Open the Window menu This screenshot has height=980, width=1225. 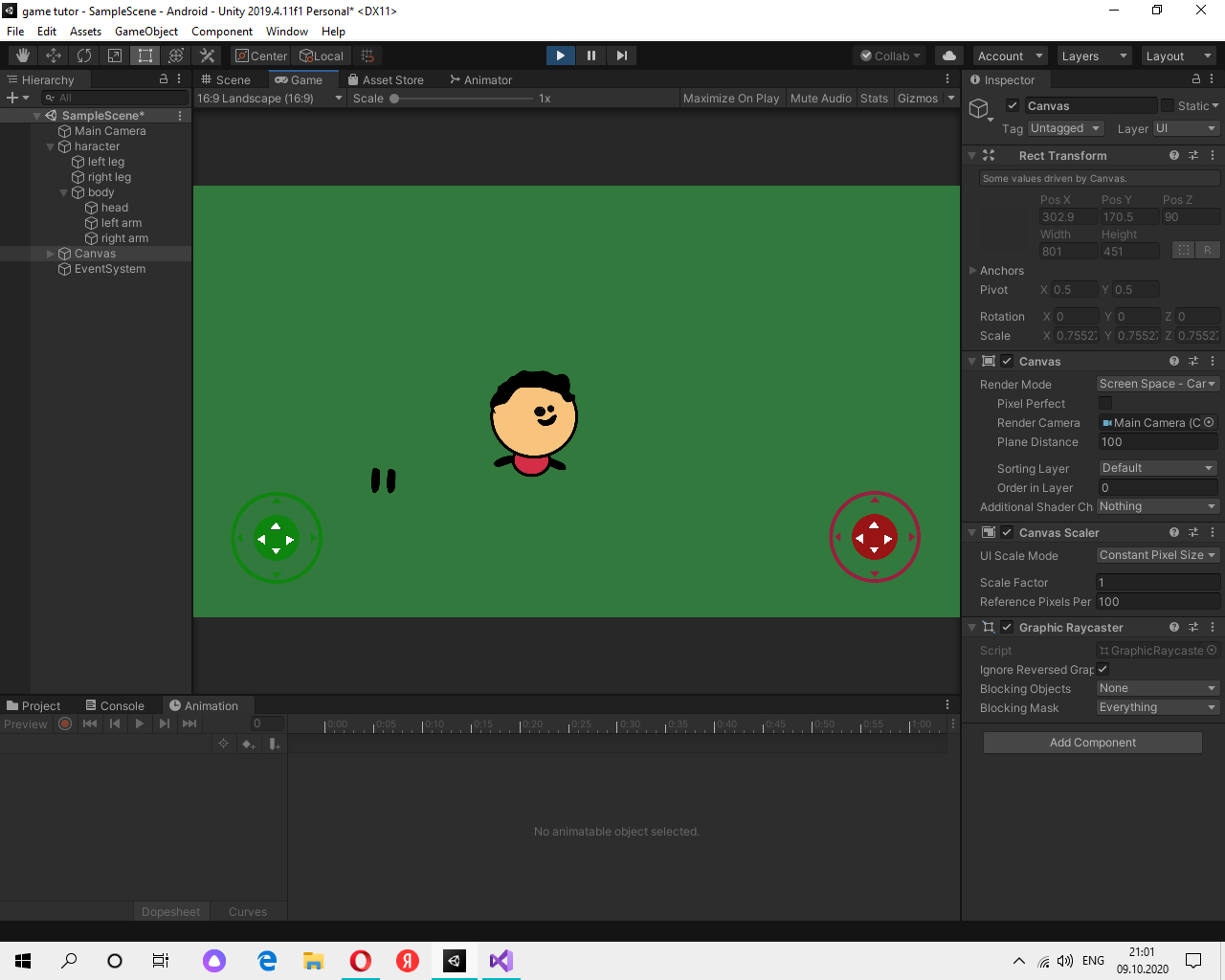pos(287,31)
